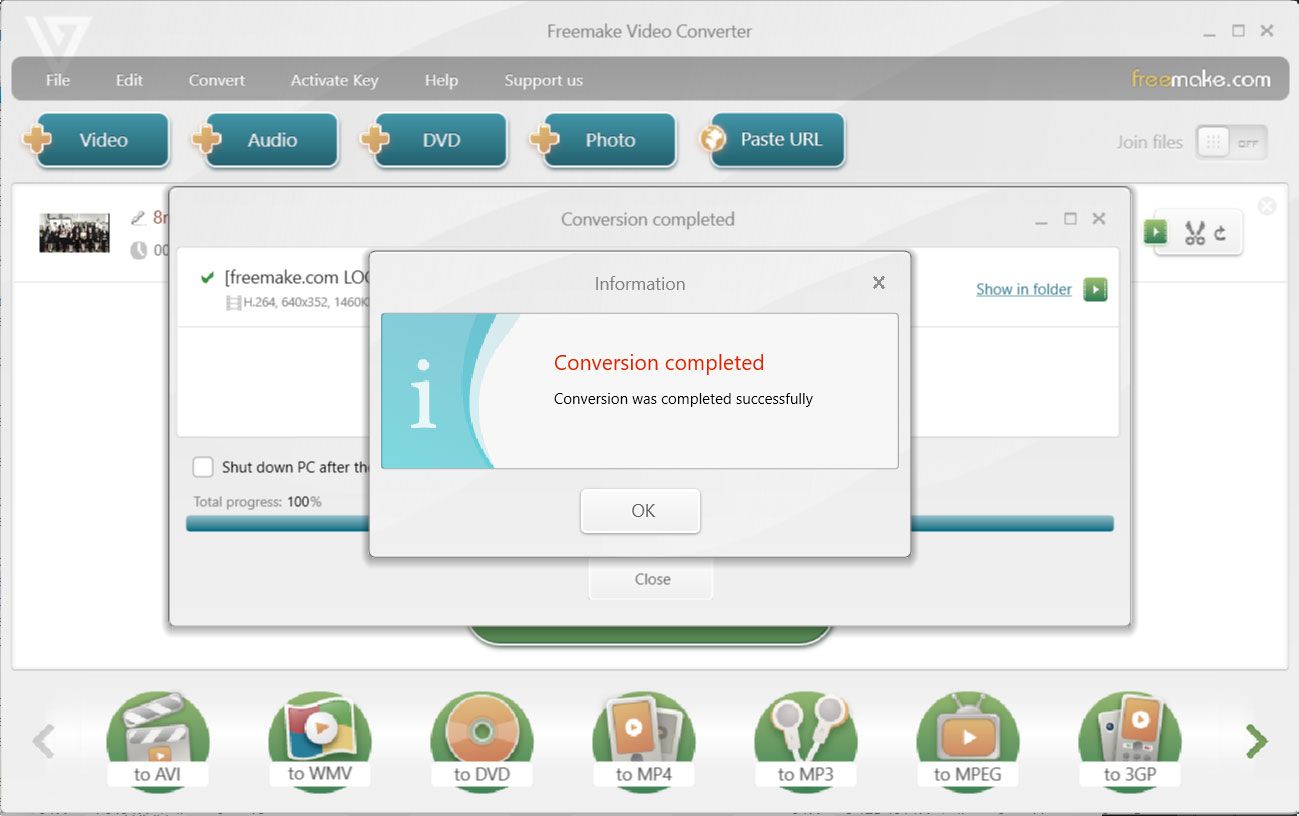Click the freemake.com logo link
The image size is (1299, 816).
click(1200, 79)
